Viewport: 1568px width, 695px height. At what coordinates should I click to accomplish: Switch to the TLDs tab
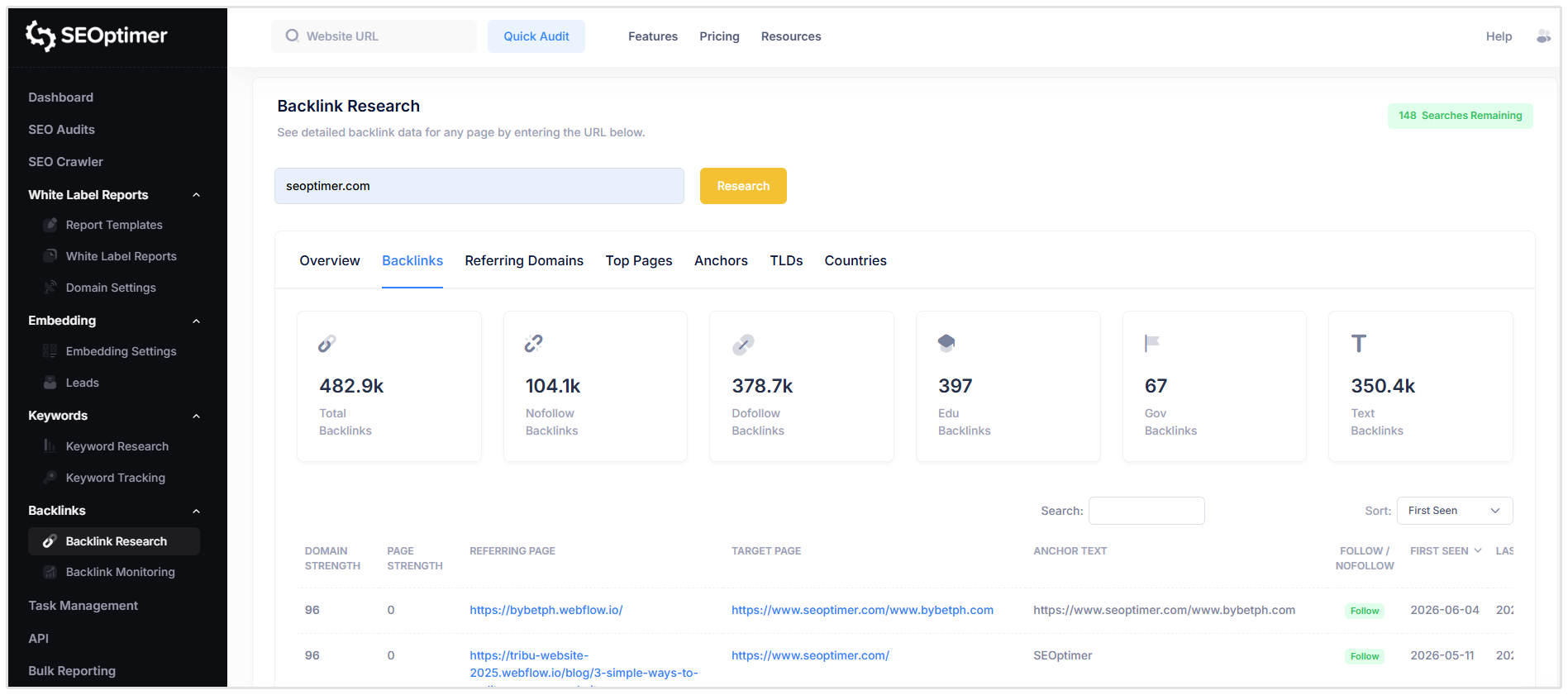pos(786,260)
